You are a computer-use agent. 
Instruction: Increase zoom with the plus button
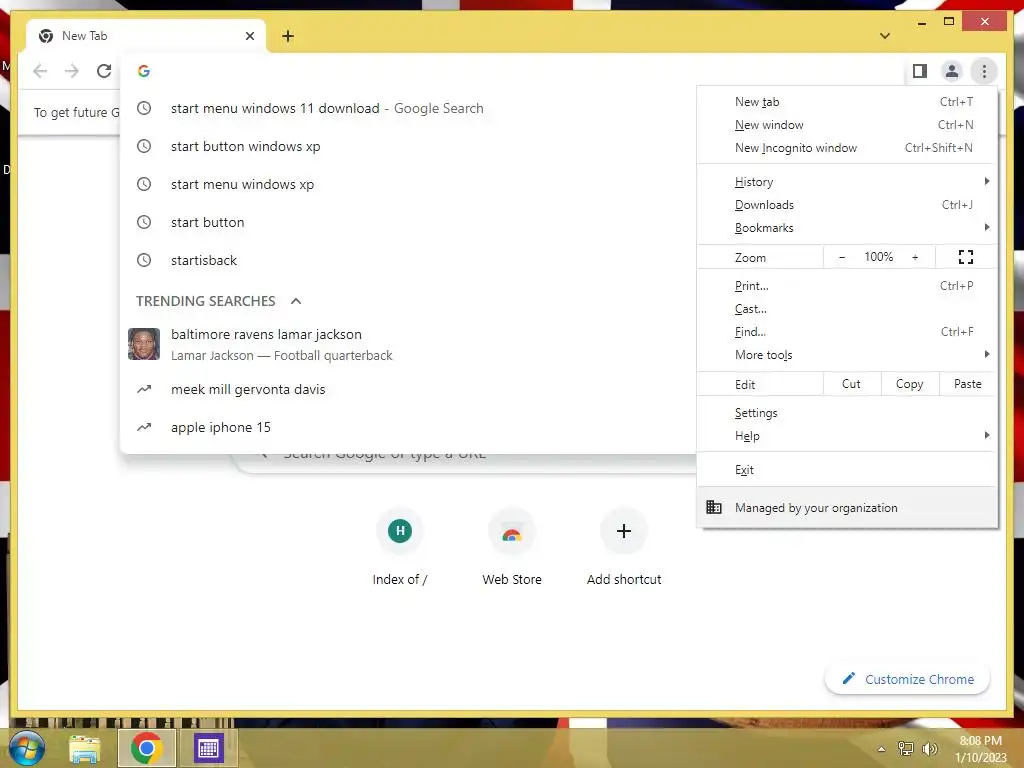coord(915,257)
